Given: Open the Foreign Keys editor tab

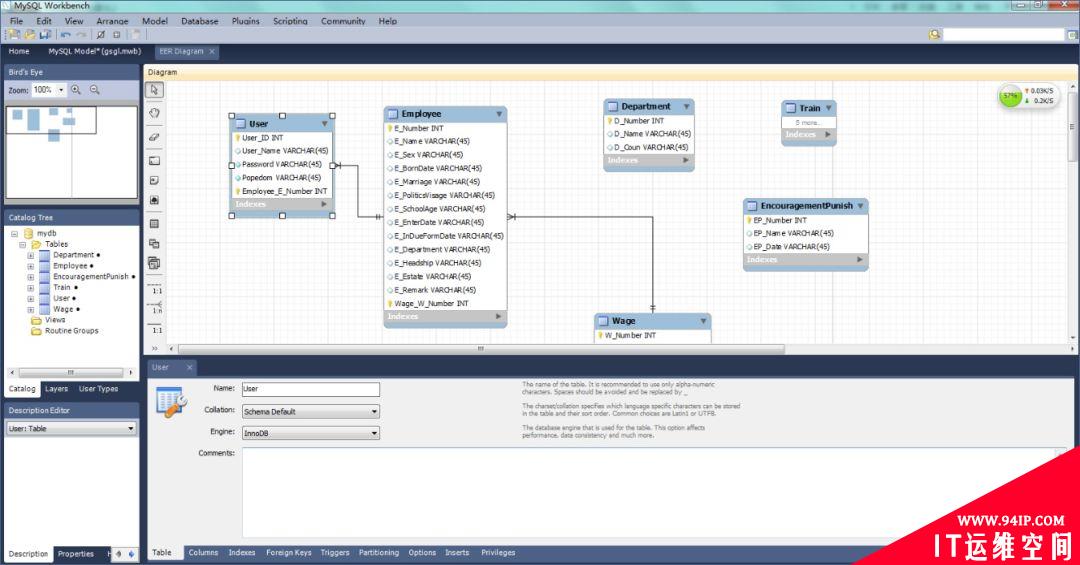Looking at the screenshot, I should (289, 553).
